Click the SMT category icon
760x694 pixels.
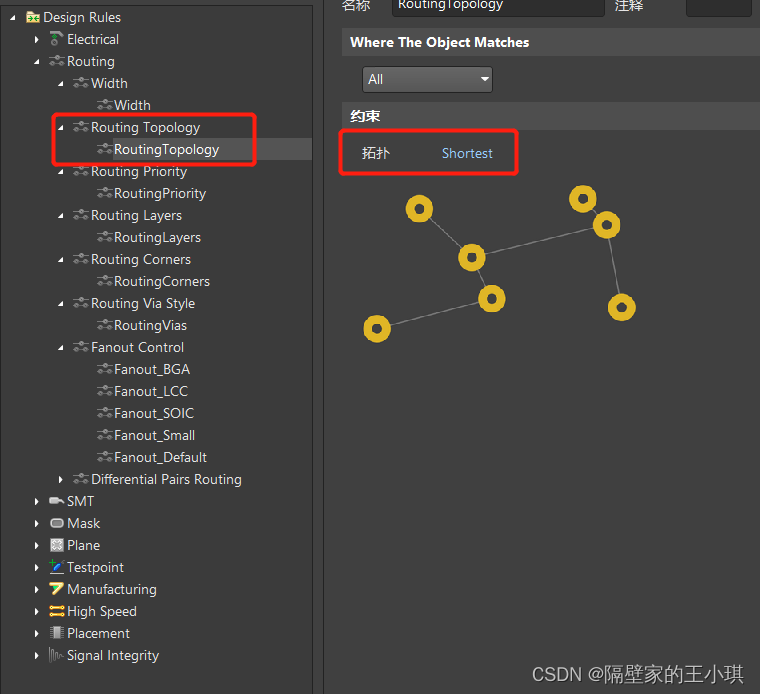pyautogui.click(x=57, y=501)
